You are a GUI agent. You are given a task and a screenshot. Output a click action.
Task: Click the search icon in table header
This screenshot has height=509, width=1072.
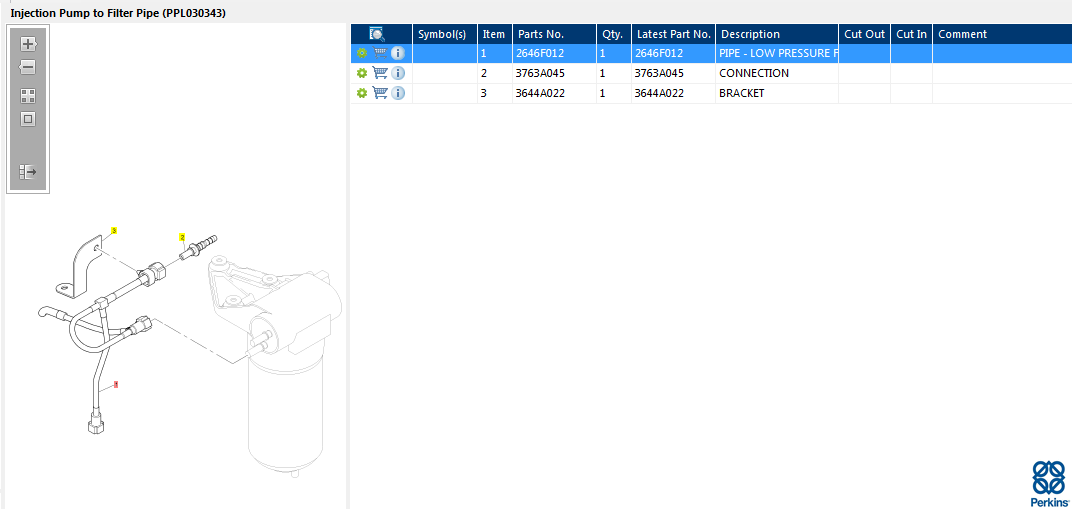(377, 34)
